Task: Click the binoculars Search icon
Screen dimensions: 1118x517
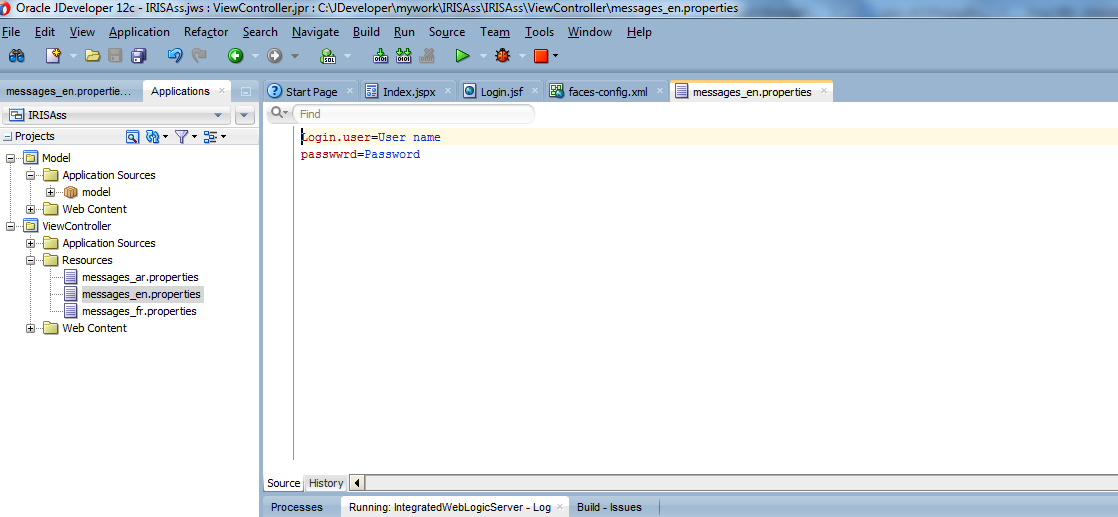Action: (16, 56)
